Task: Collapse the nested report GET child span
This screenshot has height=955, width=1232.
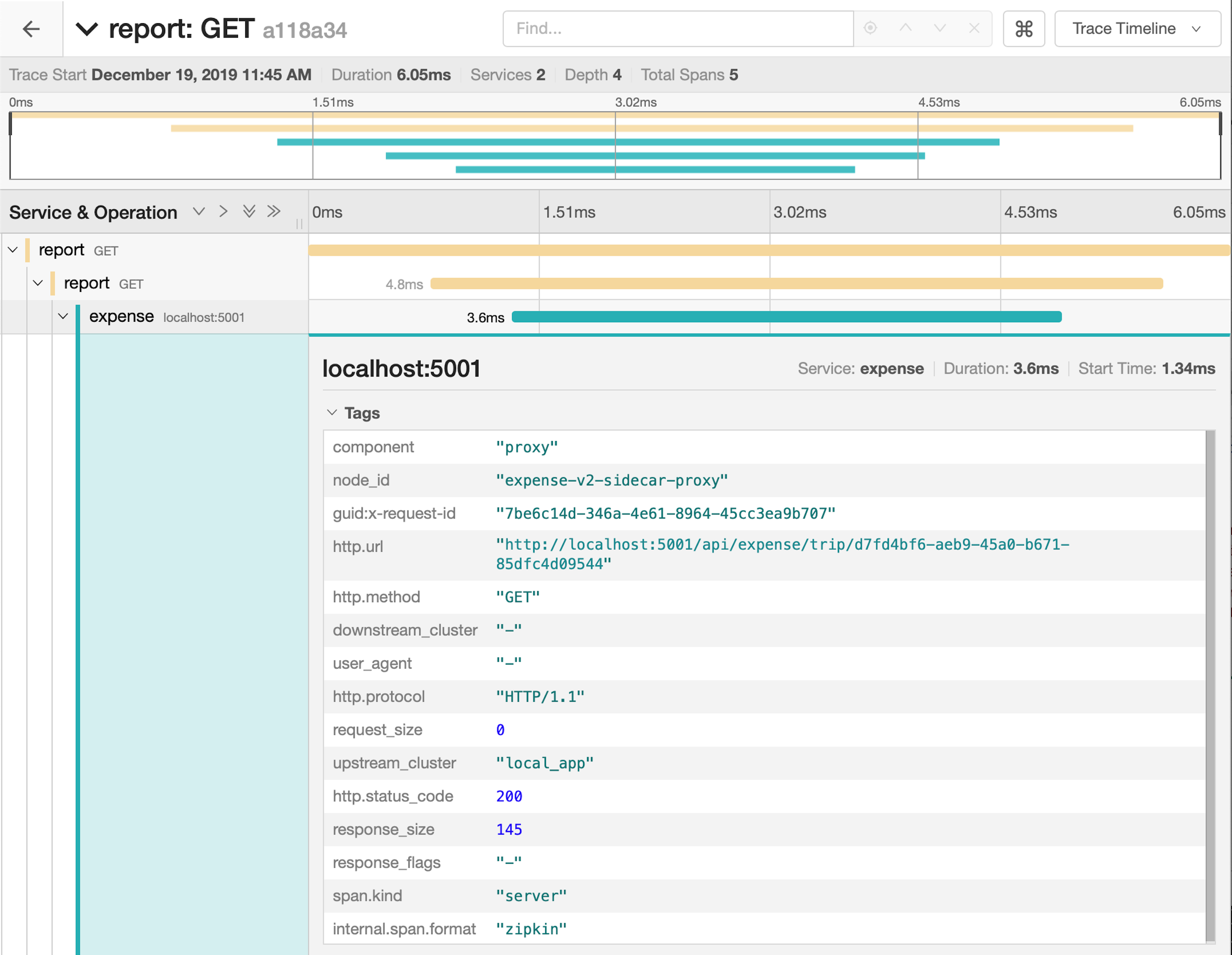Action: 38,283
